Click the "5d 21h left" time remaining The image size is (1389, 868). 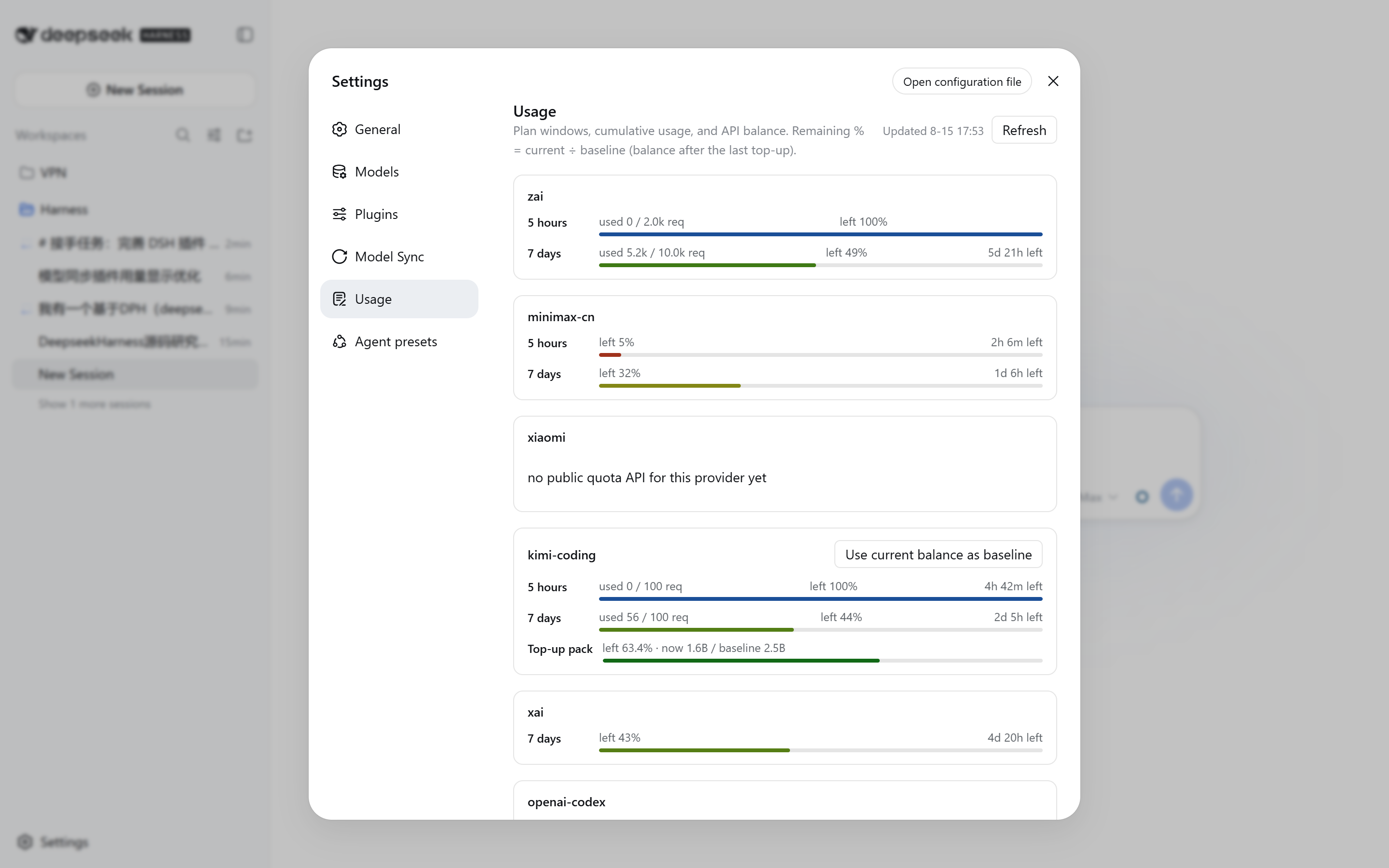(x=1015, y=253)
